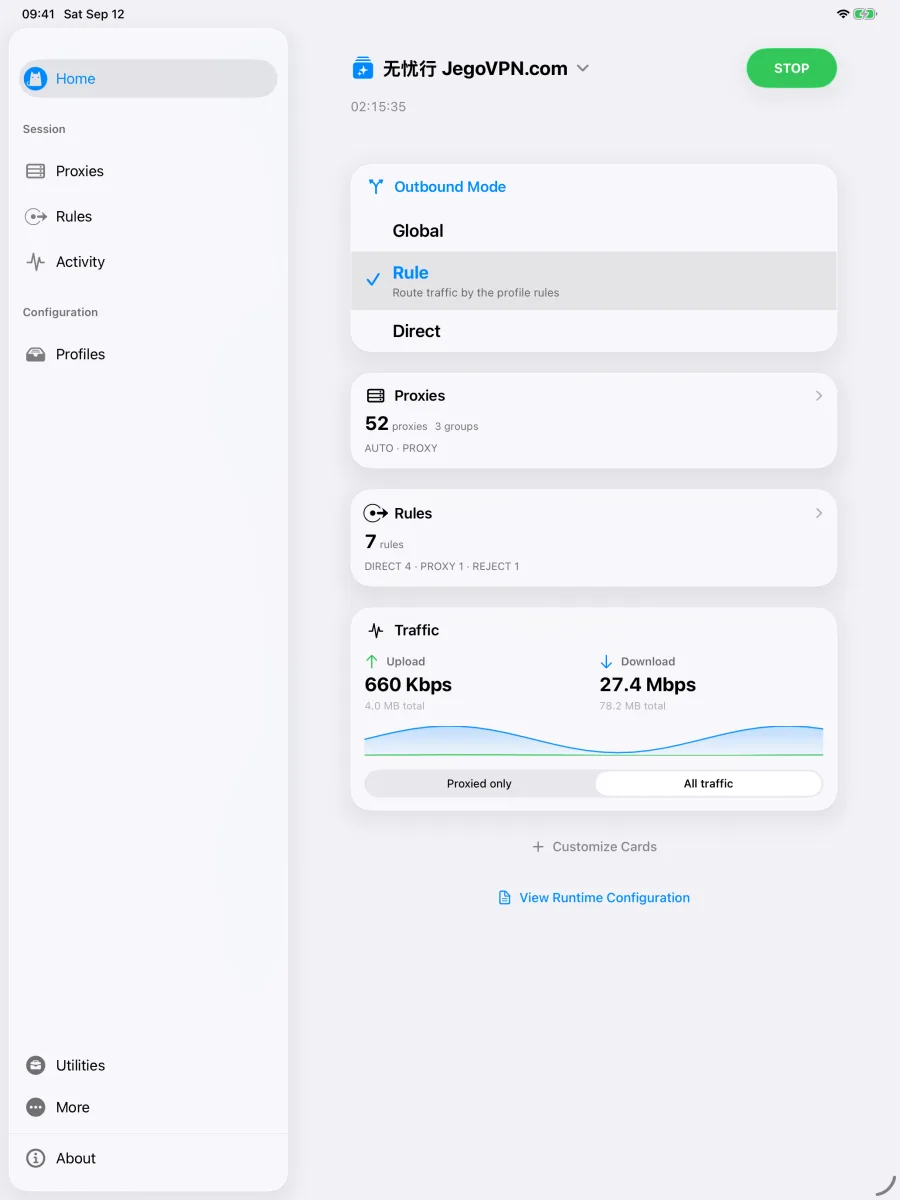The height and width of the screenshot is (1200, 900).
Task: Click the About info icon
Action: [x=36, y=1158]
